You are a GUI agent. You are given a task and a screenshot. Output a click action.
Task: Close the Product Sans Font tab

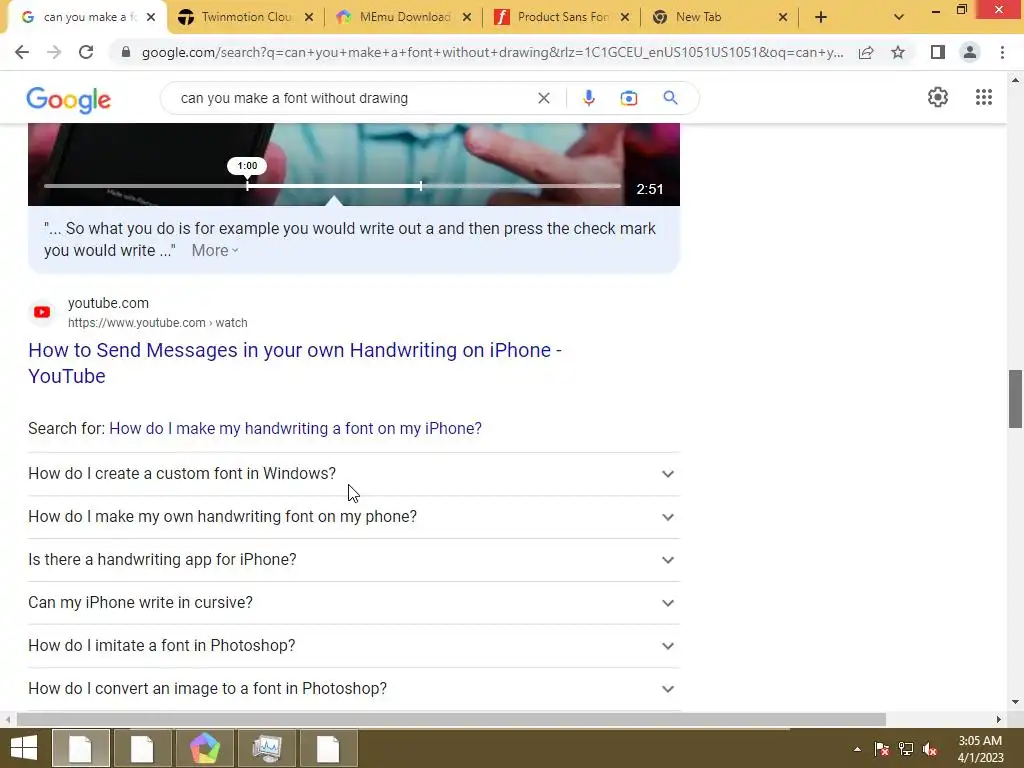[625, 18]
